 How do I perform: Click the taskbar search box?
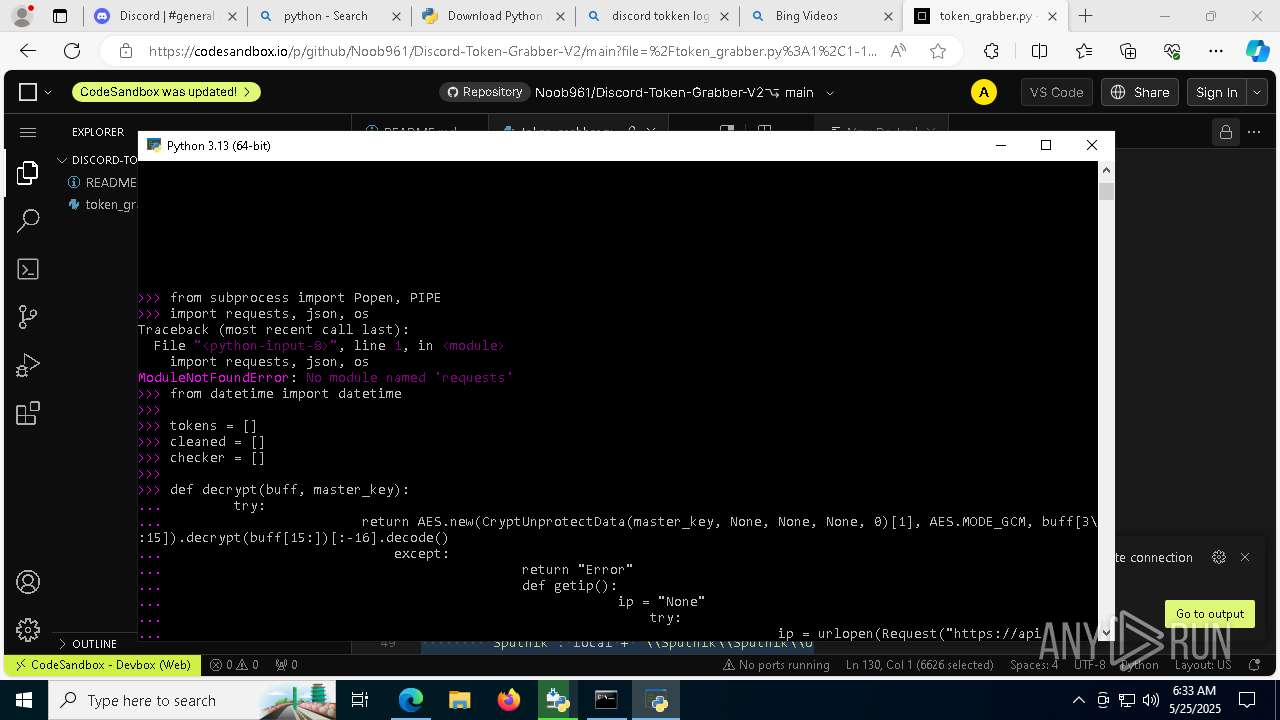tap(193, 700)
